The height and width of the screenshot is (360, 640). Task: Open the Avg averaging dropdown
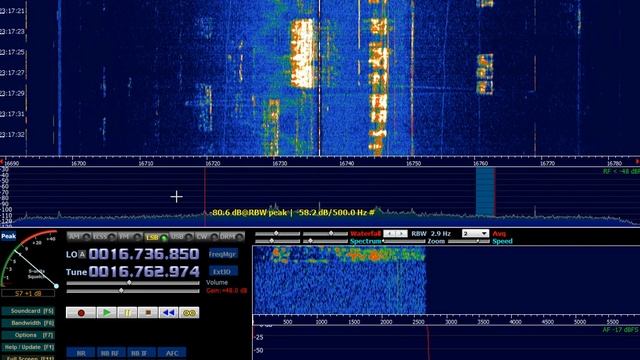[475, 233]
